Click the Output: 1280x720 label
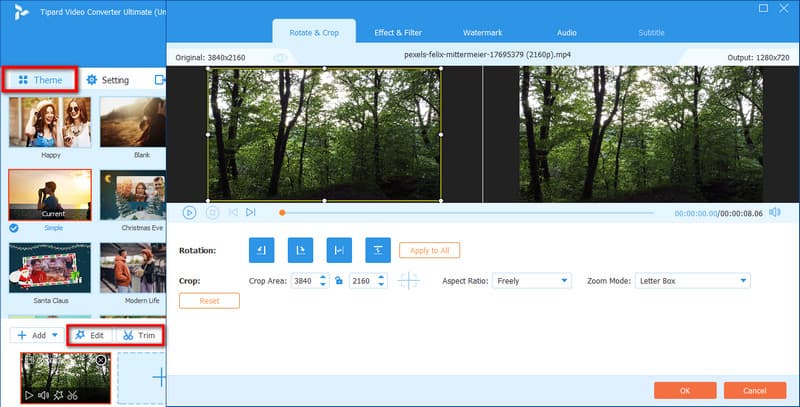 pyautogui.click(x=758, y=58)
